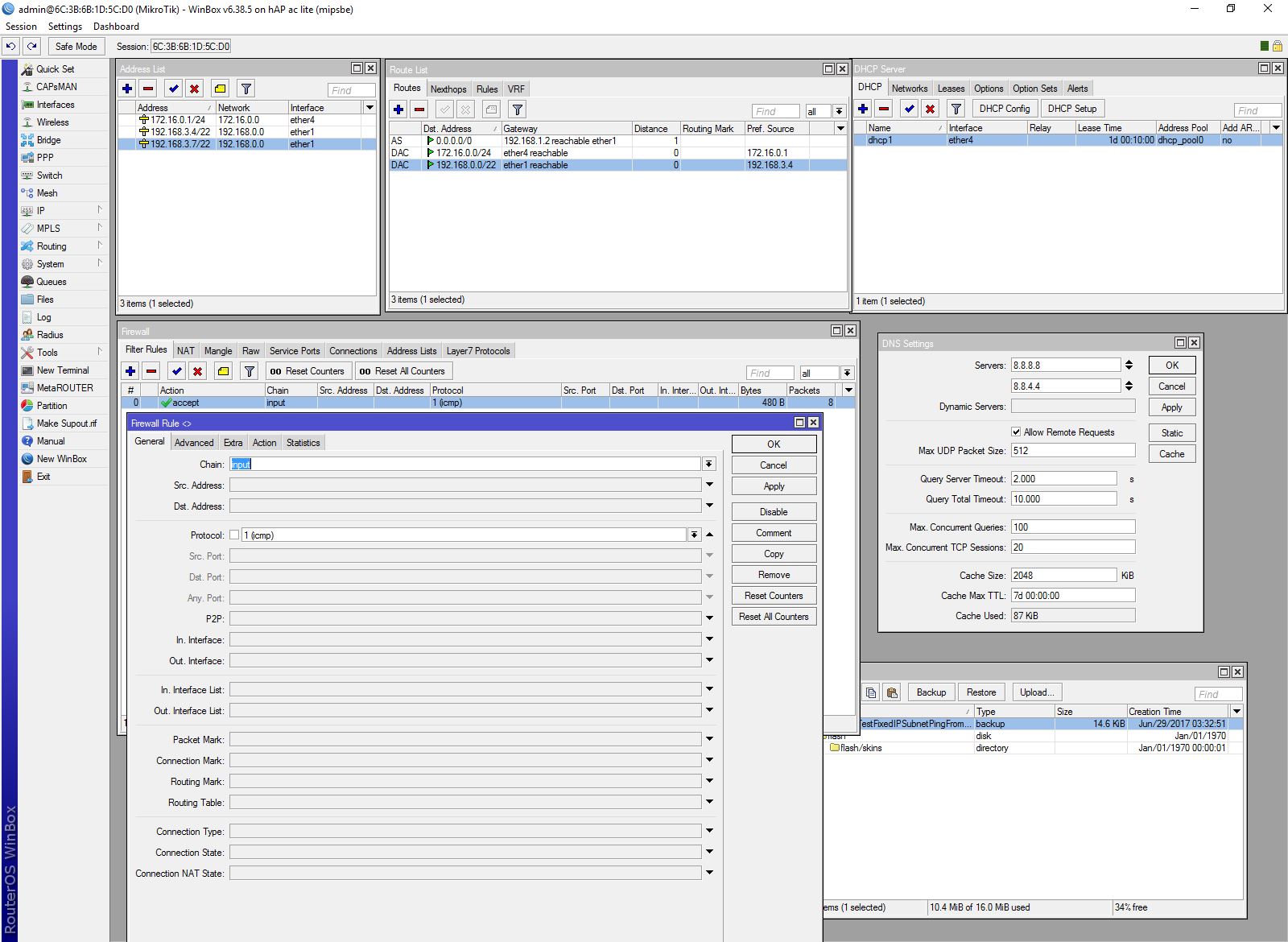Open the Leases tab in DHCP Server
The image size is (1288, 942).
(951, 89)
